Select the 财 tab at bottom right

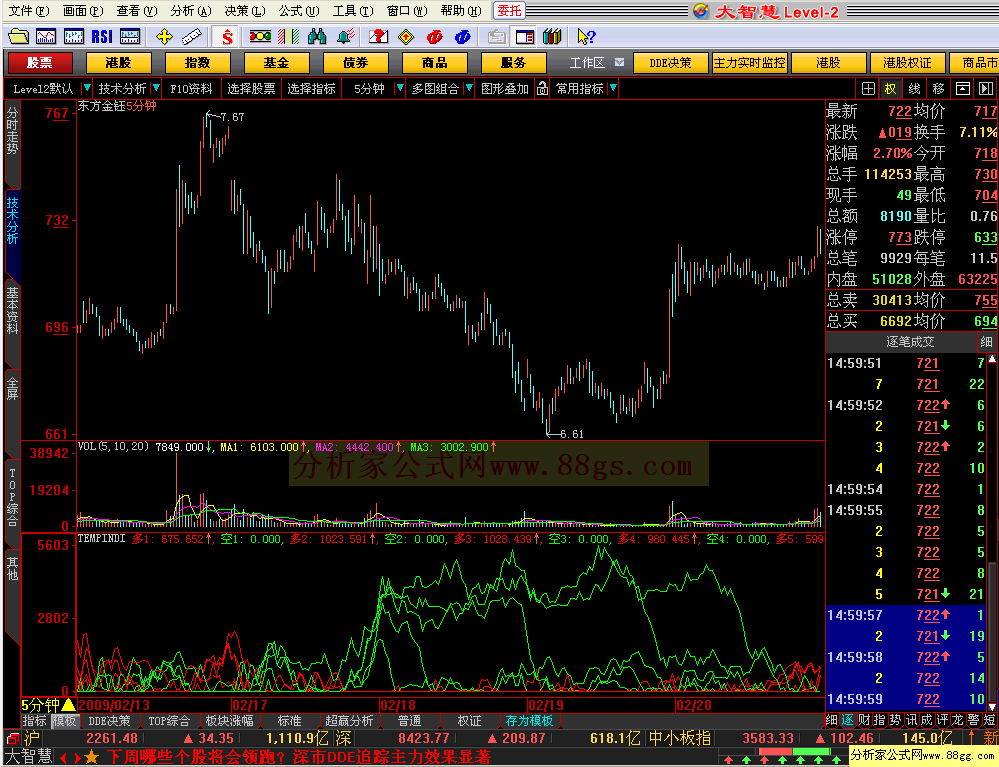(863, 720)
